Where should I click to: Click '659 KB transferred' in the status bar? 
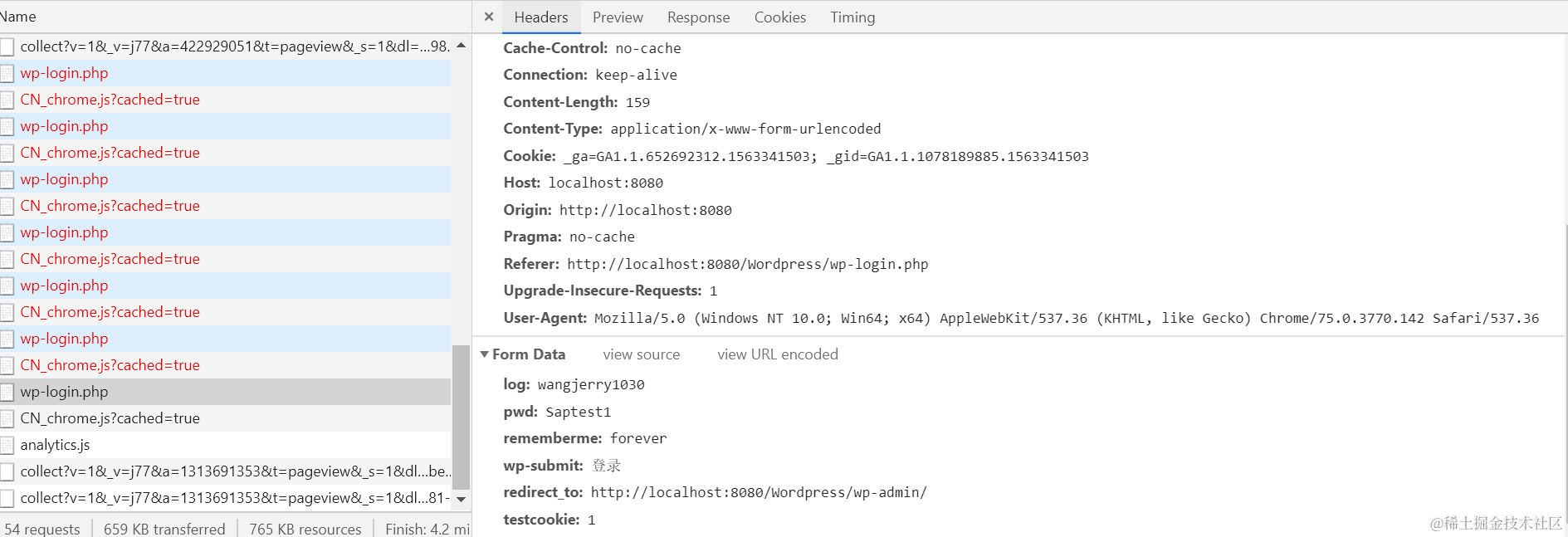point(164,529)
